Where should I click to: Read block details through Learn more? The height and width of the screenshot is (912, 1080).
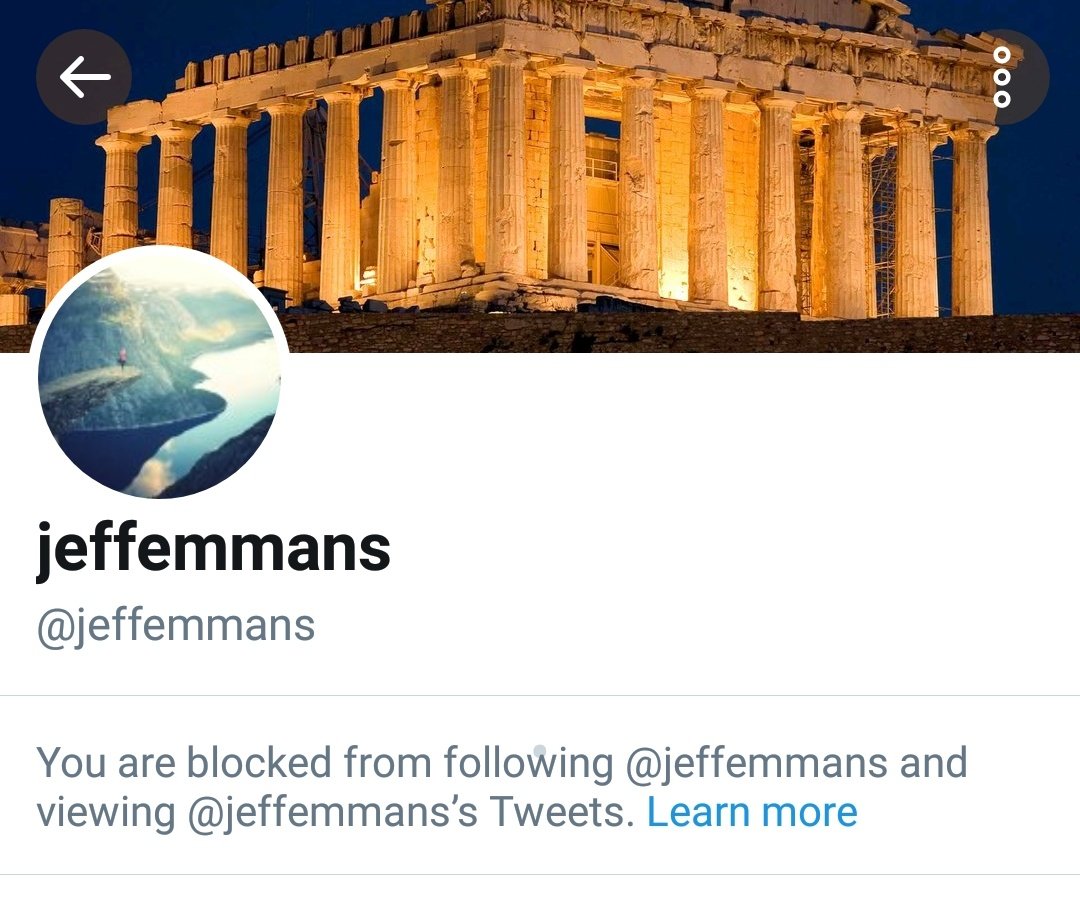(x=752, y=811)
